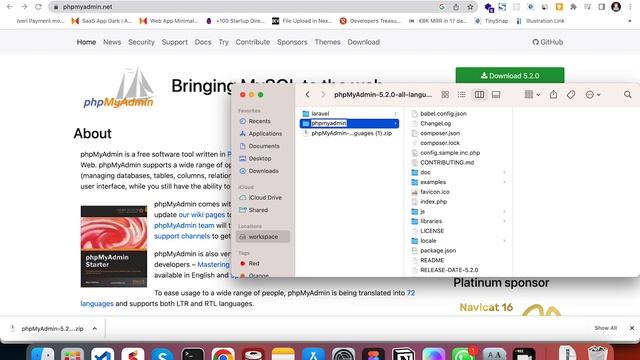640x360 pixels.
Task: Open the Sponsors nav item
Action: tap(292, 42)
